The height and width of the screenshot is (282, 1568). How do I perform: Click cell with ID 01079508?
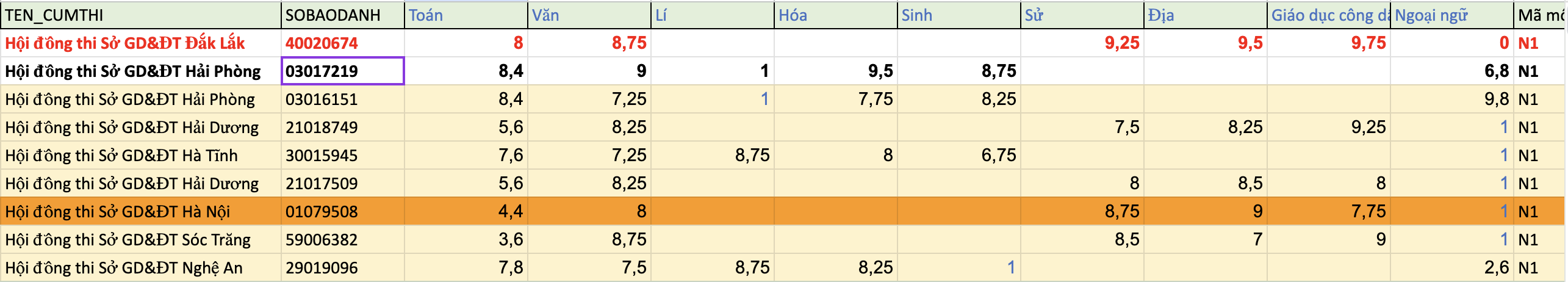(342, 212)
